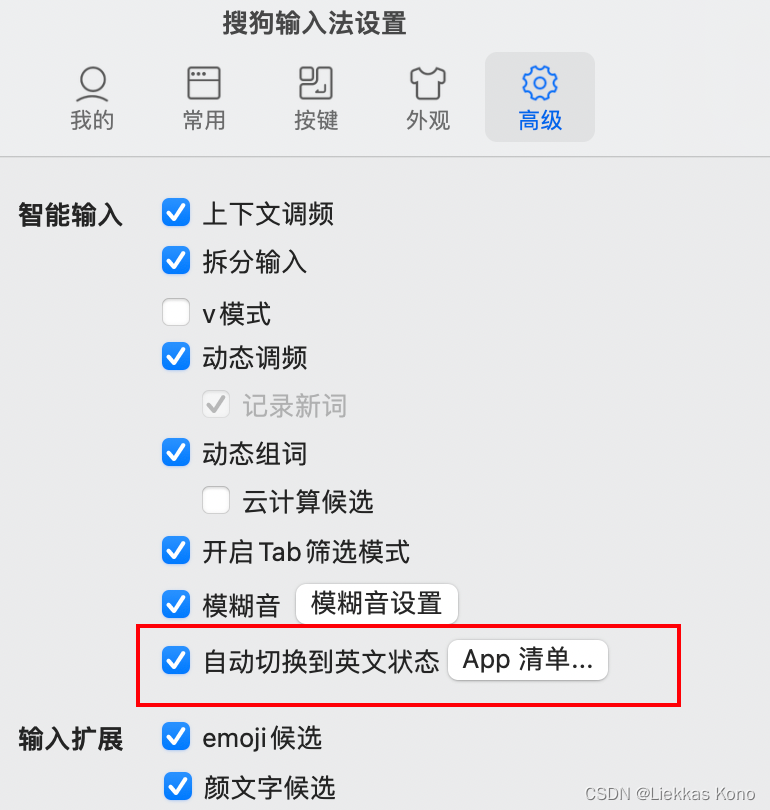Open the 按键 keys icon

(316, 83)
